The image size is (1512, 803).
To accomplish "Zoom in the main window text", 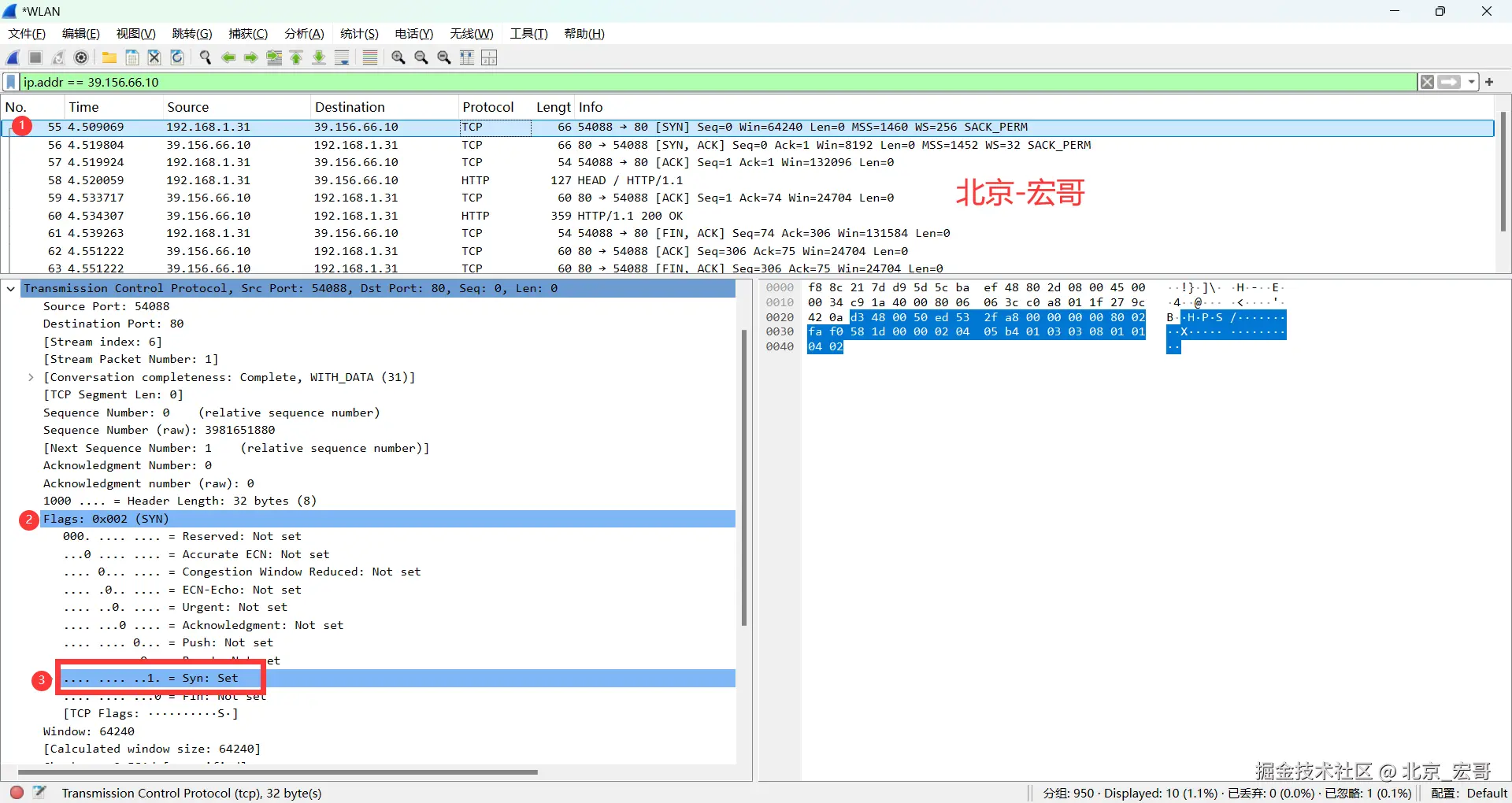I will point(398,57).
